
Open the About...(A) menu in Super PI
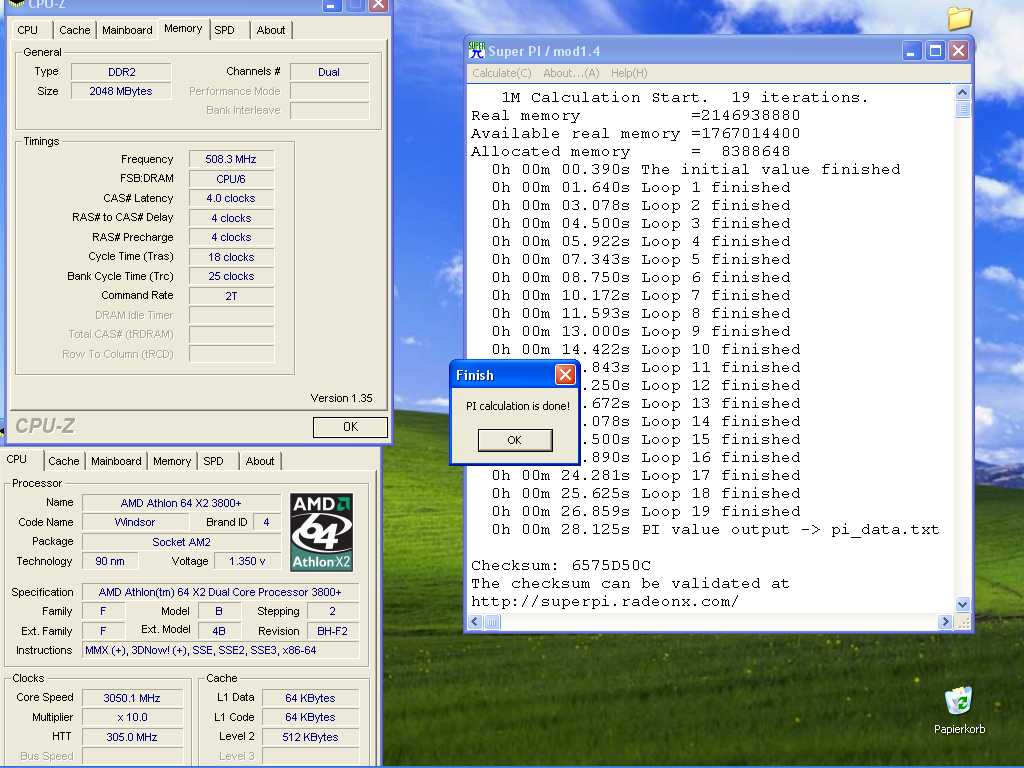point(571,73)
